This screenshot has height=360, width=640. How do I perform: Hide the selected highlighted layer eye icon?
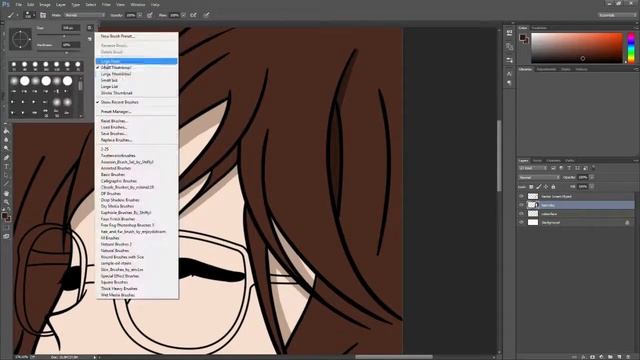pyautogui.click(x=521, y=205)
